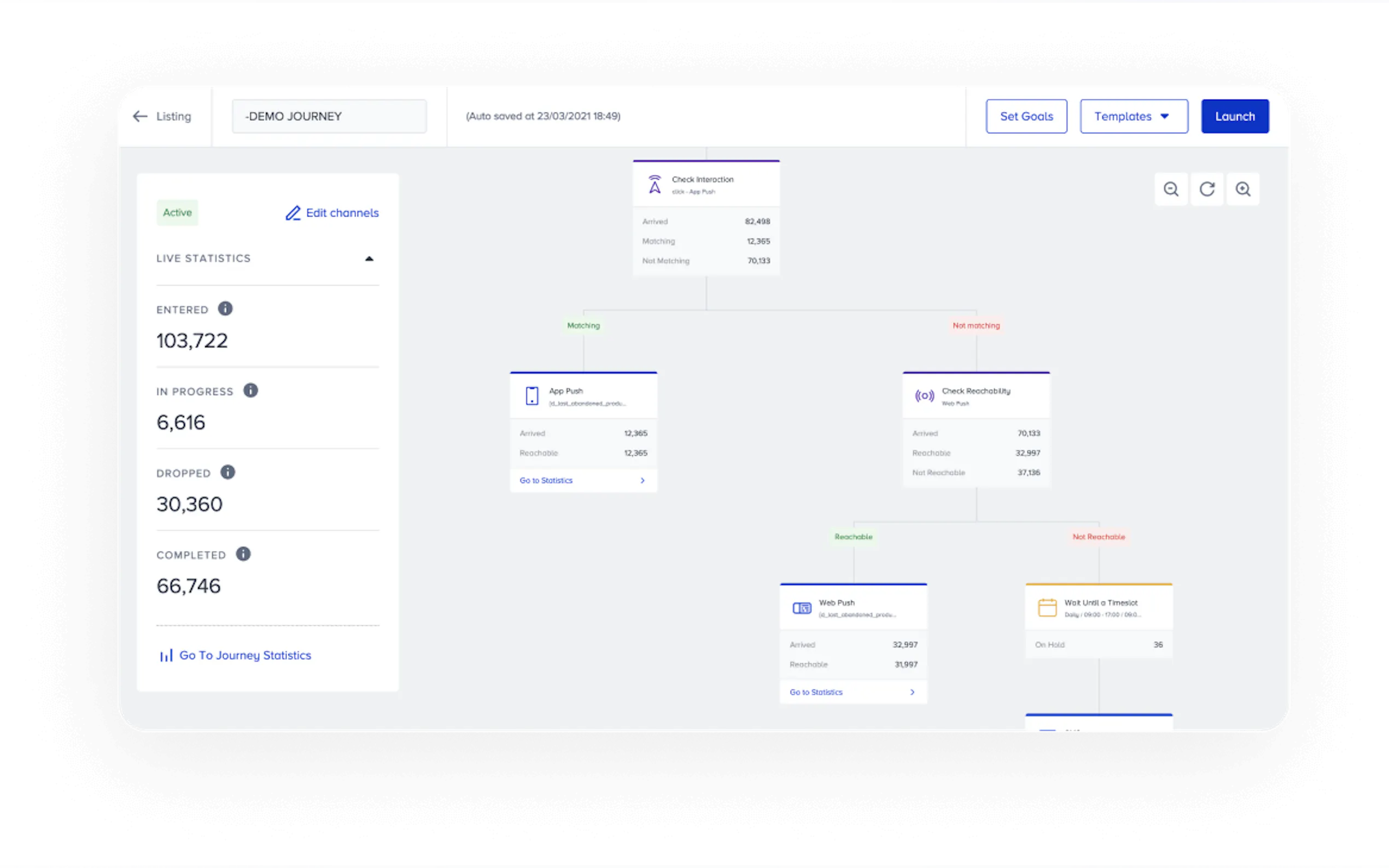Click the reset view refresh icon
1389x868 pixels.
coord(1207,189)
